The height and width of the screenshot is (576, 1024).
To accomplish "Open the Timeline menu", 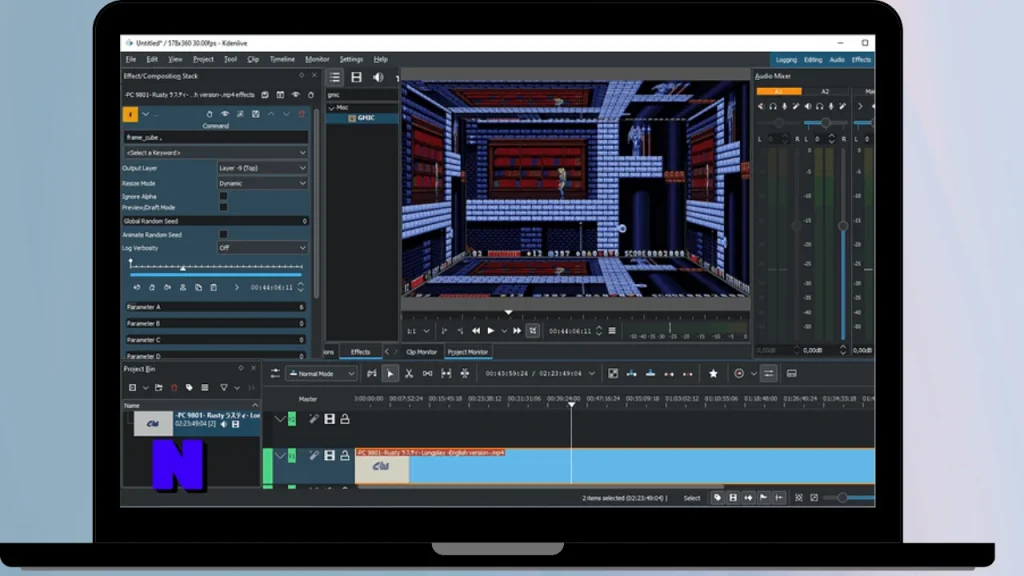I will pyautogui.click(x=282, y=59).
